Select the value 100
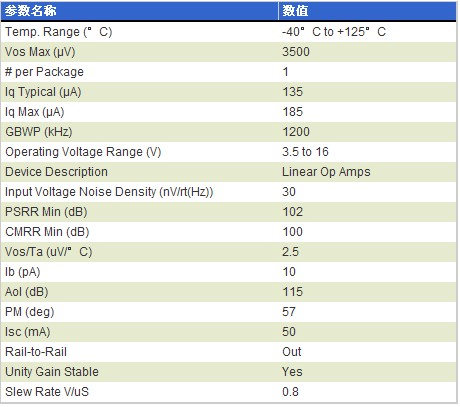Image resolution: width=460 pixels, height=407 pixels. [x=292, y=232]
